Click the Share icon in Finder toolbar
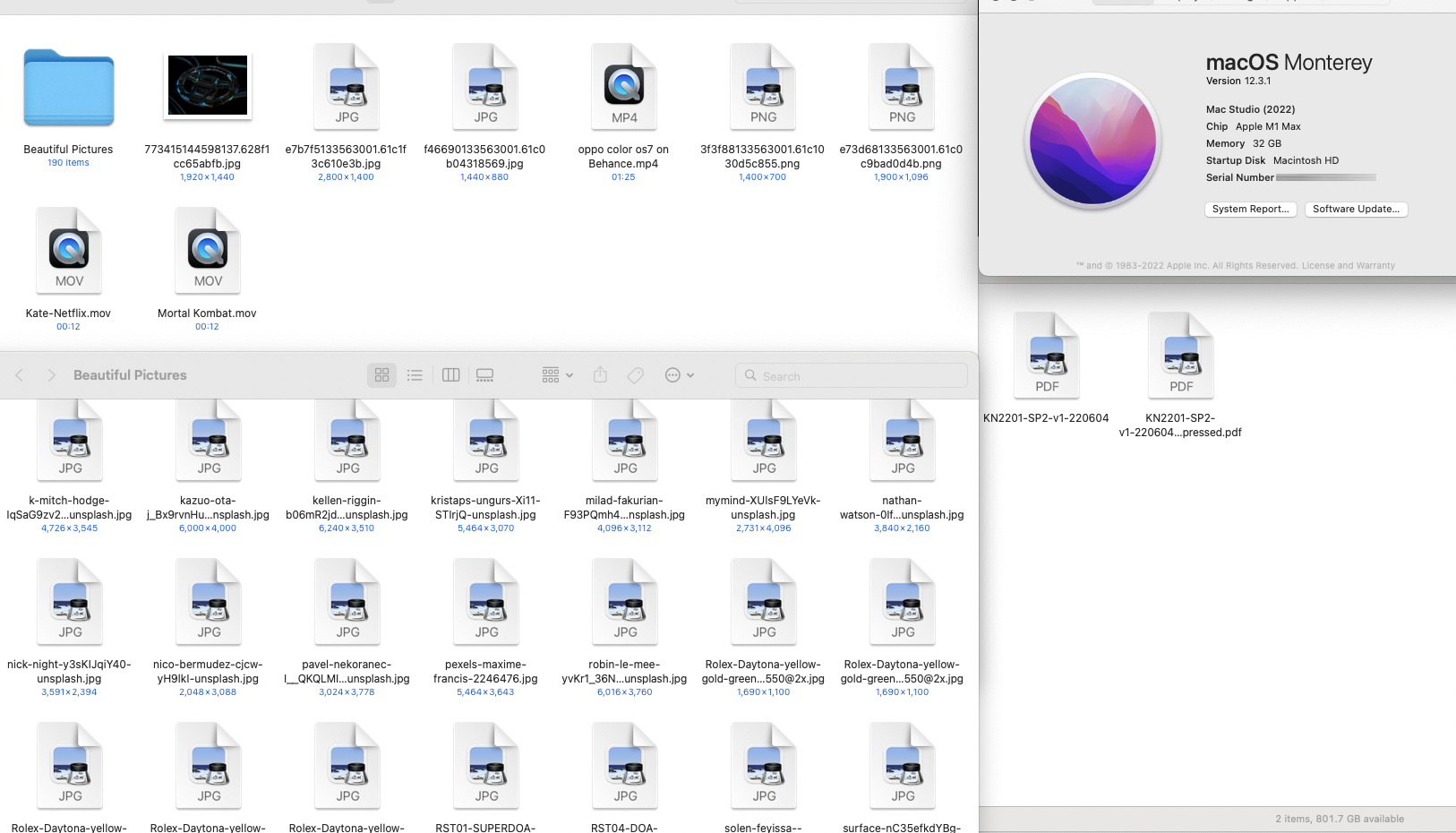The width and height of the screenshot is (1456, 833). tap(600, 375)
